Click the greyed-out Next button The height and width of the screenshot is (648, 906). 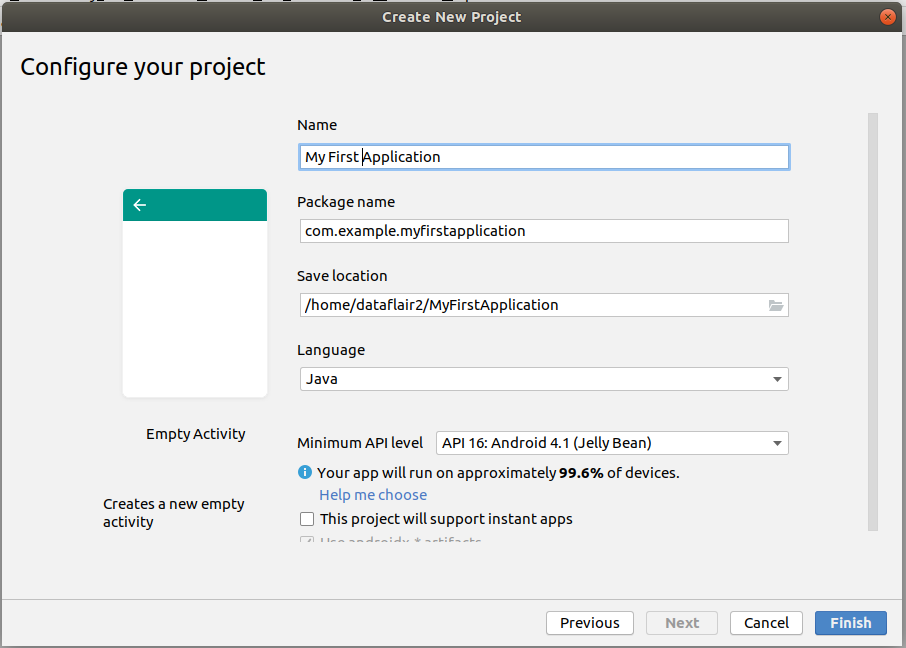click(x=682, y=623)
